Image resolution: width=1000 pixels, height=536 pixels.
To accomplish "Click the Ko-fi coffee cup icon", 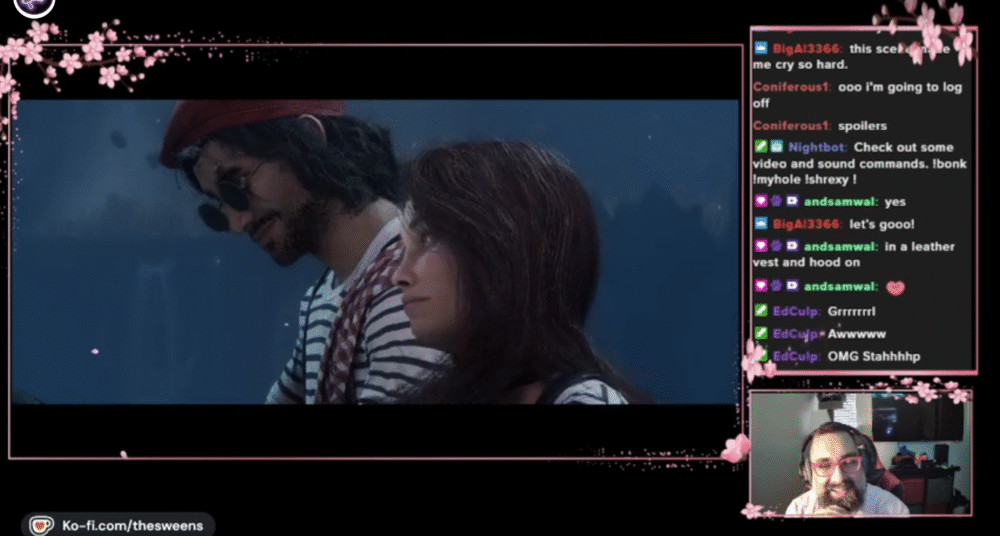I will pos(41,524).
